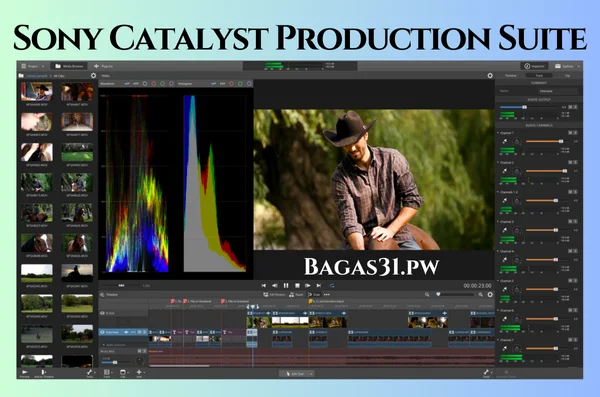Stop the video playback
The image size is (600, 397).
point(297,286)
